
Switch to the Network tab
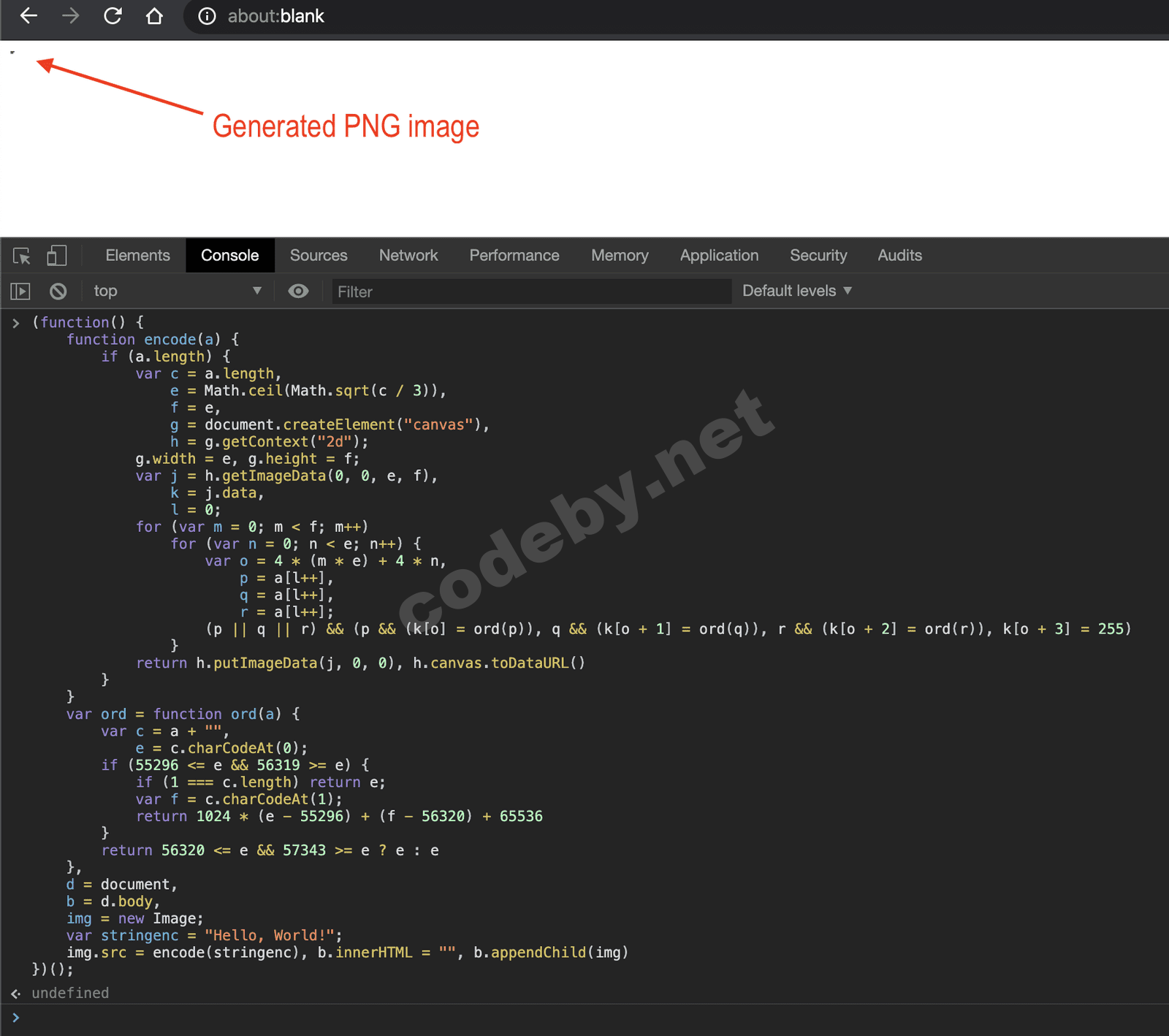pyautogui.click(x=408, y=255)
